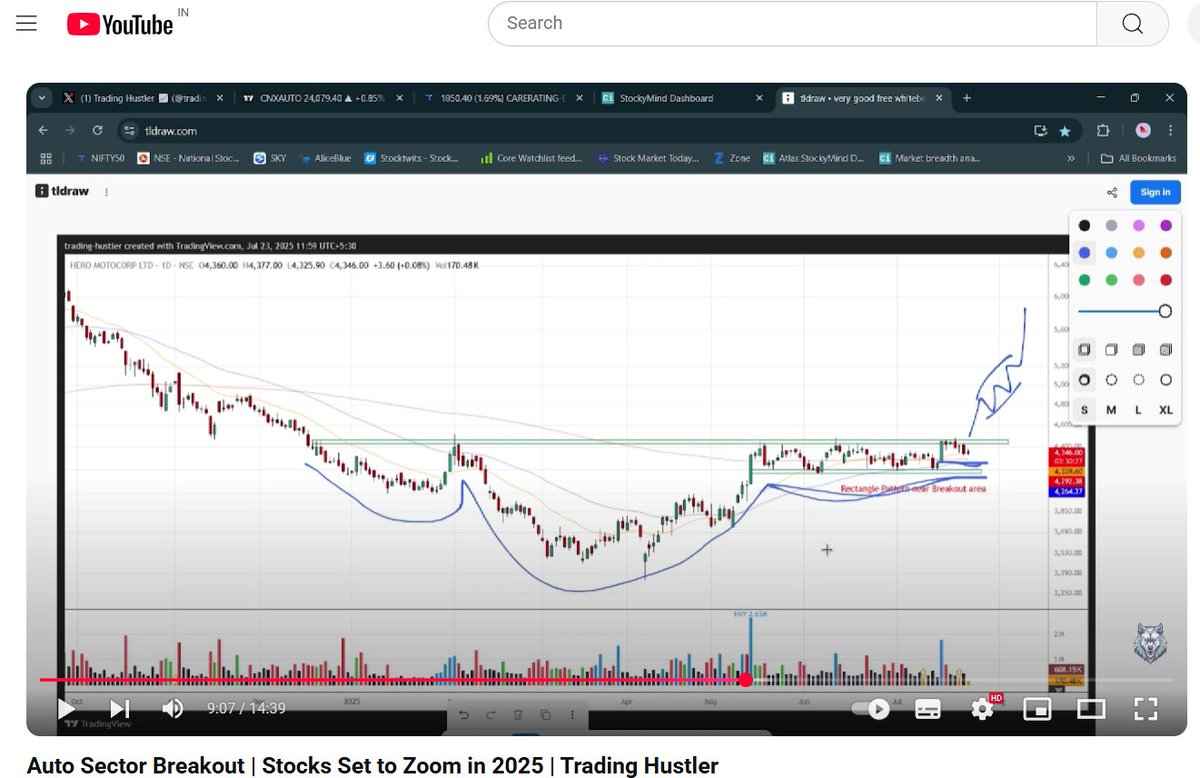1200x778 pixels.
Task: Toggle the autoplay switch
Action: coord(870,709)
